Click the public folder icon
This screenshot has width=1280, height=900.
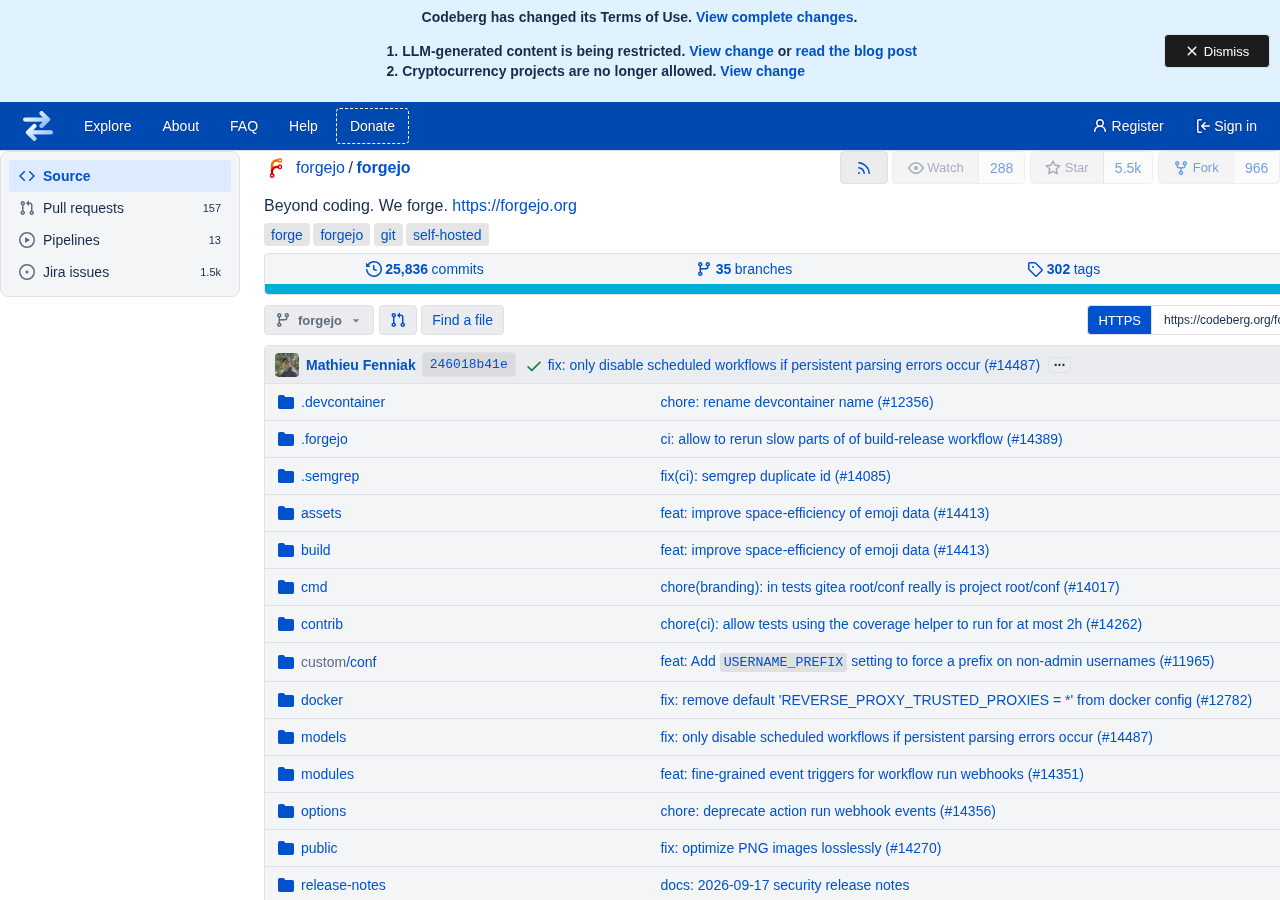pos(286,848)
